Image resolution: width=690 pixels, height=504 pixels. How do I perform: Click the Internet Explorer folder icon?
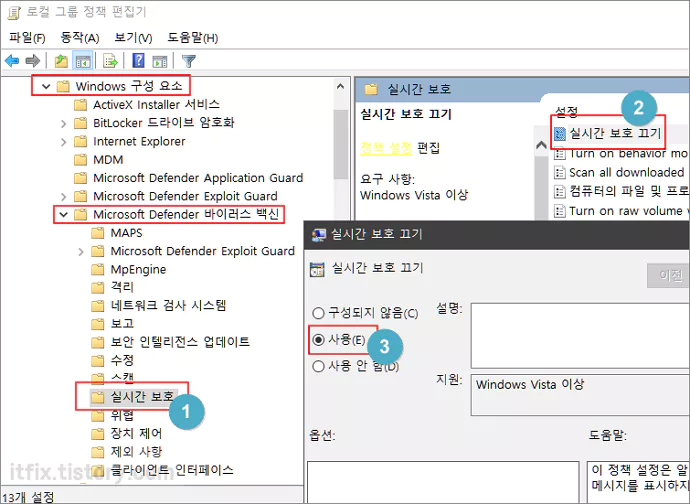coord(80,141)
